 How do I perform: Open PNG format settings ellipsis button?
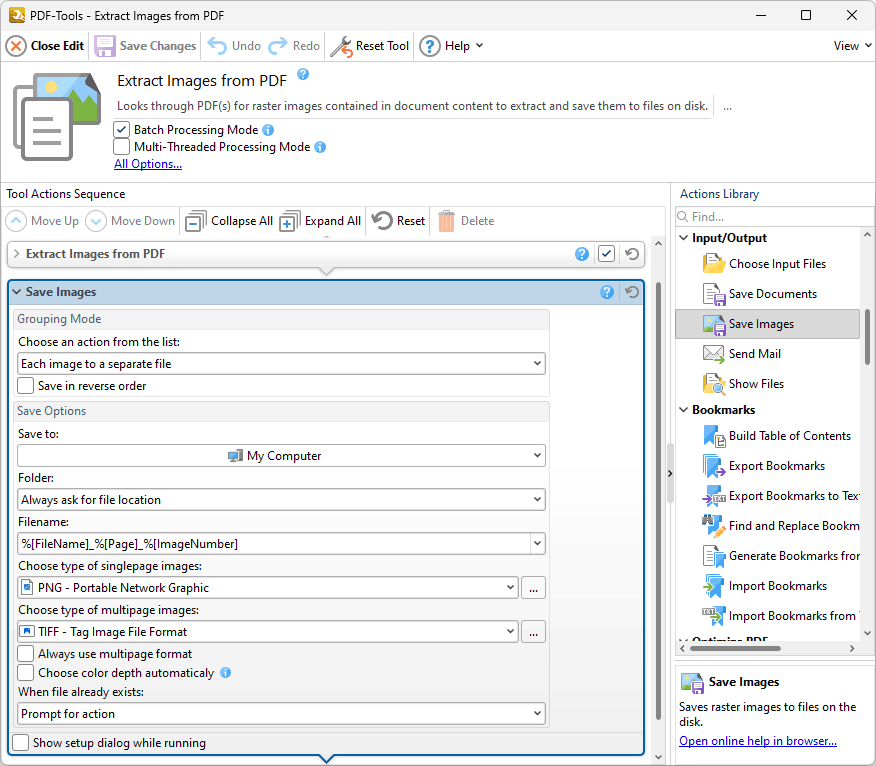click(534, 588)
